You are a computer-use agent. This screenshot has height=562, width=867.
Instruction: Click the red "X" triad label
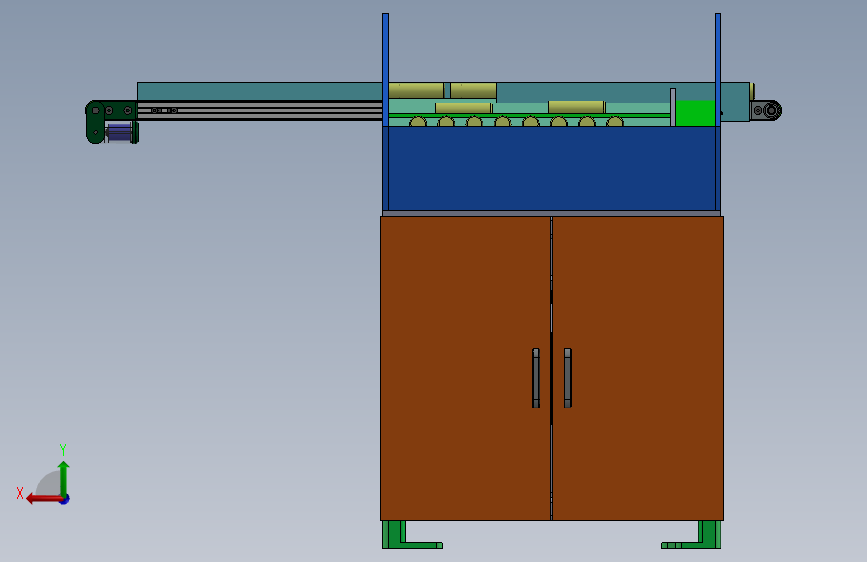point(20,493)
